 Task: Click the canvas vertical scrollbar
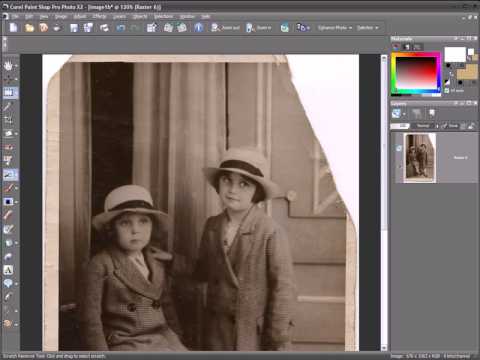[384, 203]
